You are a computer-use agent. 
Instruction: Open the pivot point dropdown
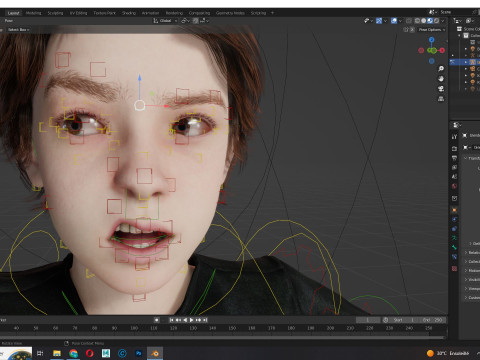(x=186, y=21)
